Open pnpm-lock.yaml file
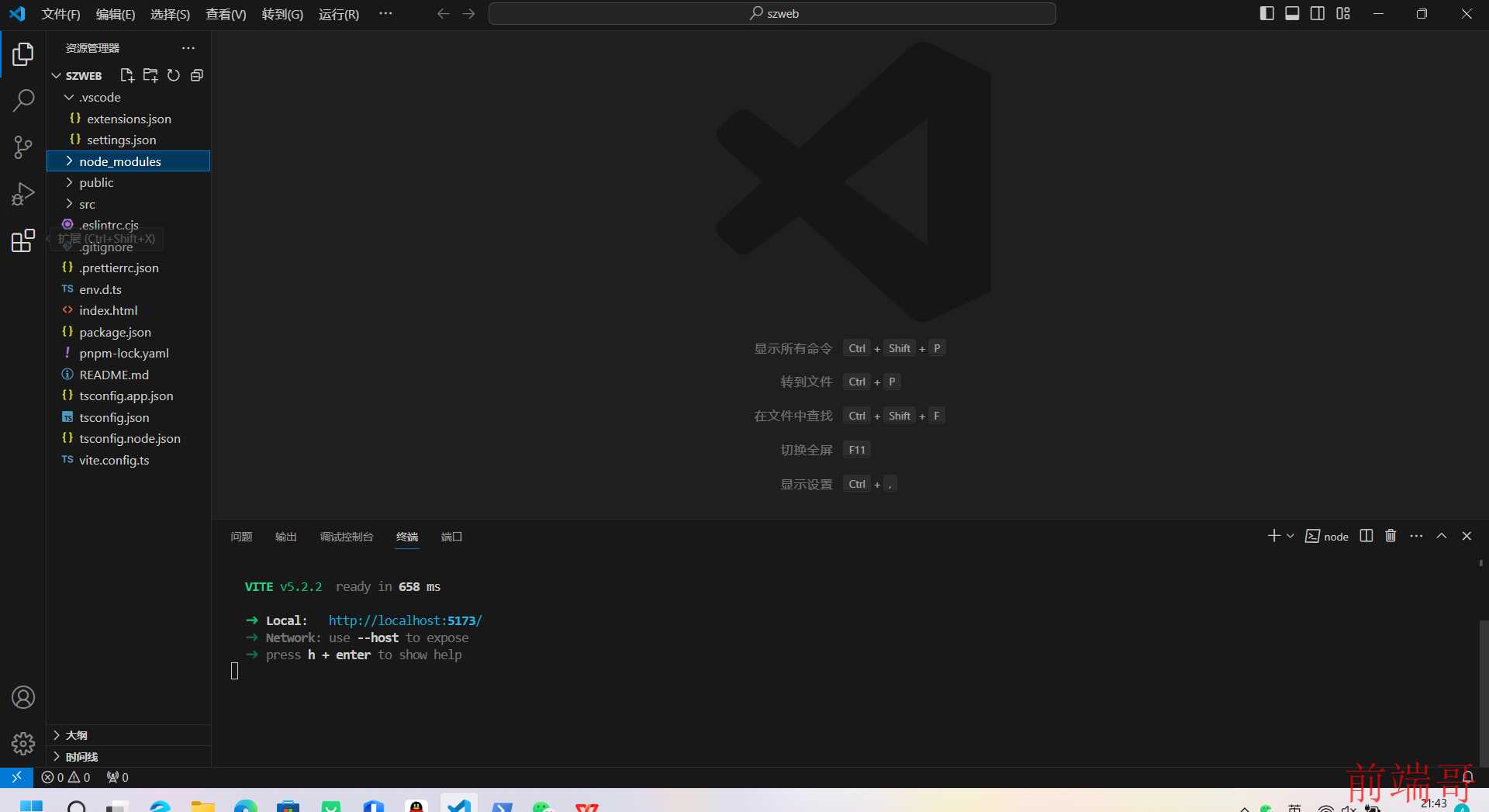The image size is (1489, 812). click(128, 353)
